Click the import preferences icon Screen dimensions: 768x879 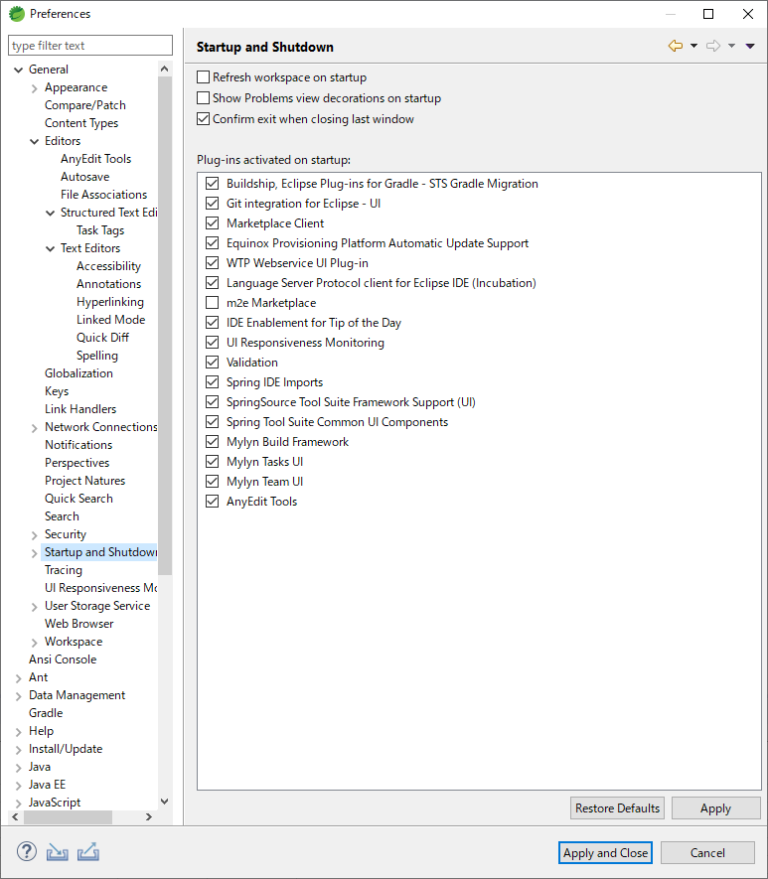pos(57,852)
